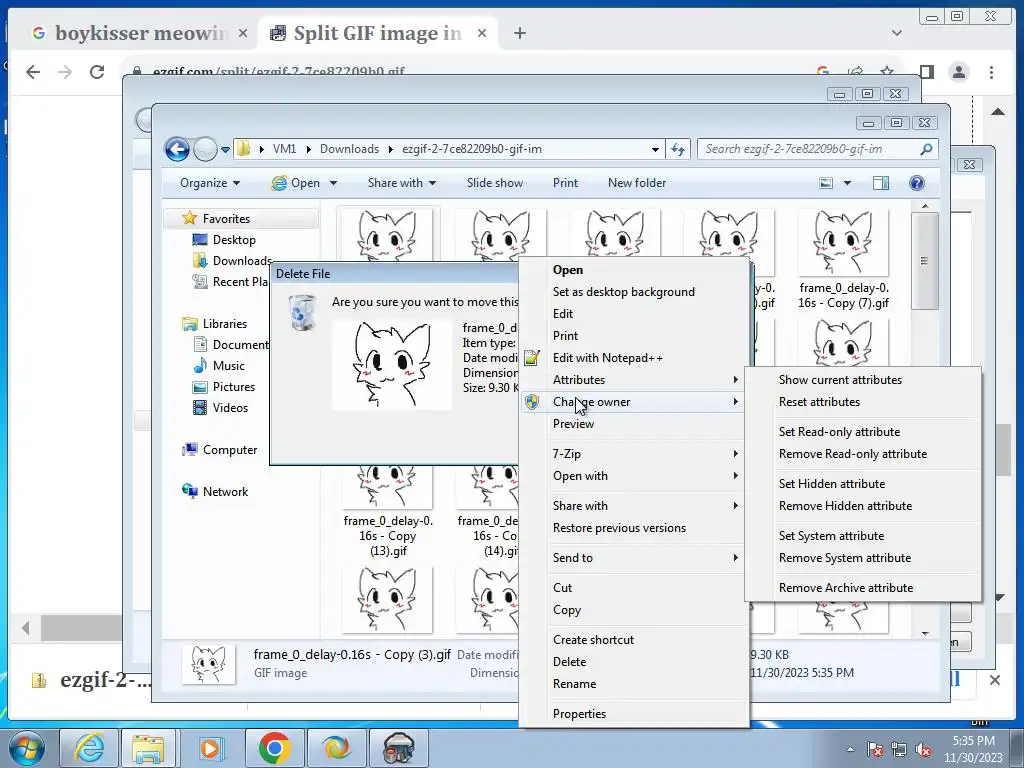
Task: Show hidden tray icons arrow
Action: coord(850,749)
